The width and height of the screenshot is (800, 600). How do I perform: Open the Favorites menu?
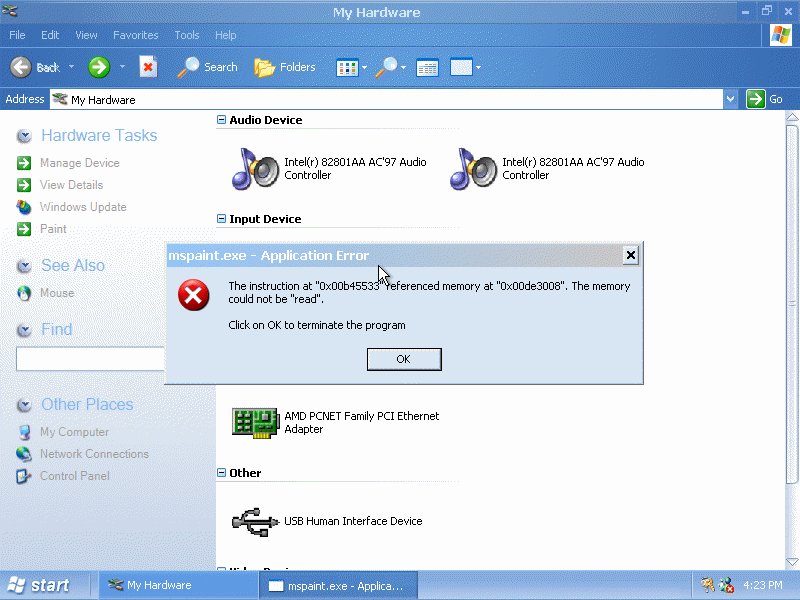pyautogui.click(x=136, y=35)
